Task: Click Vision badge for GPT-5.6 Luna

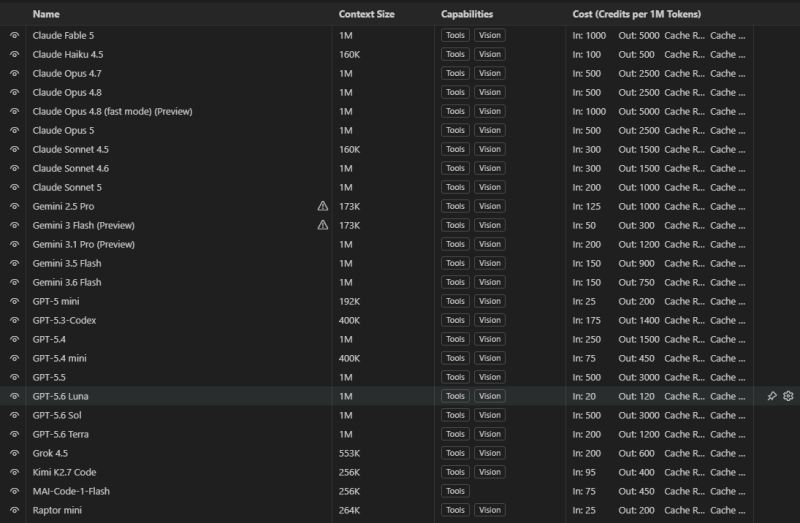Action: tap(490, 396)
